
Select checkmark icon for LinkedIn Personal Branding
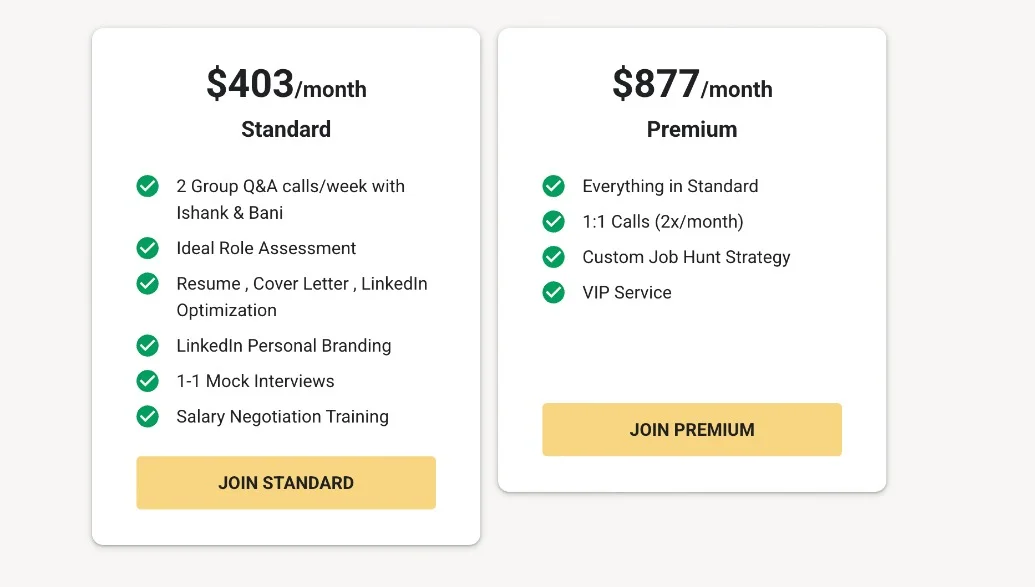(x=148, y=346)
